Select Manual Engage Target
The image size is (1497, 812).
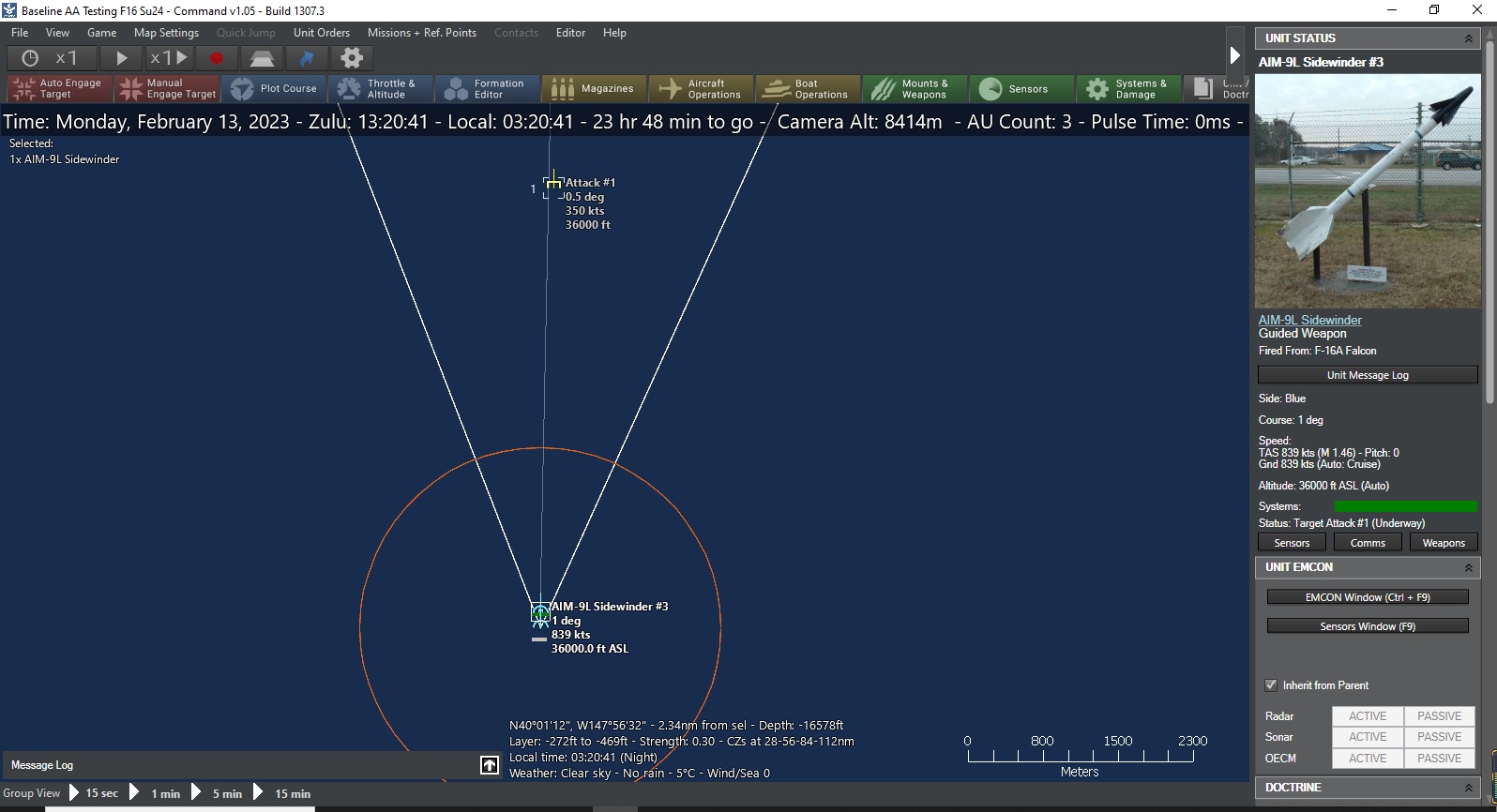(x=167, y=89)
